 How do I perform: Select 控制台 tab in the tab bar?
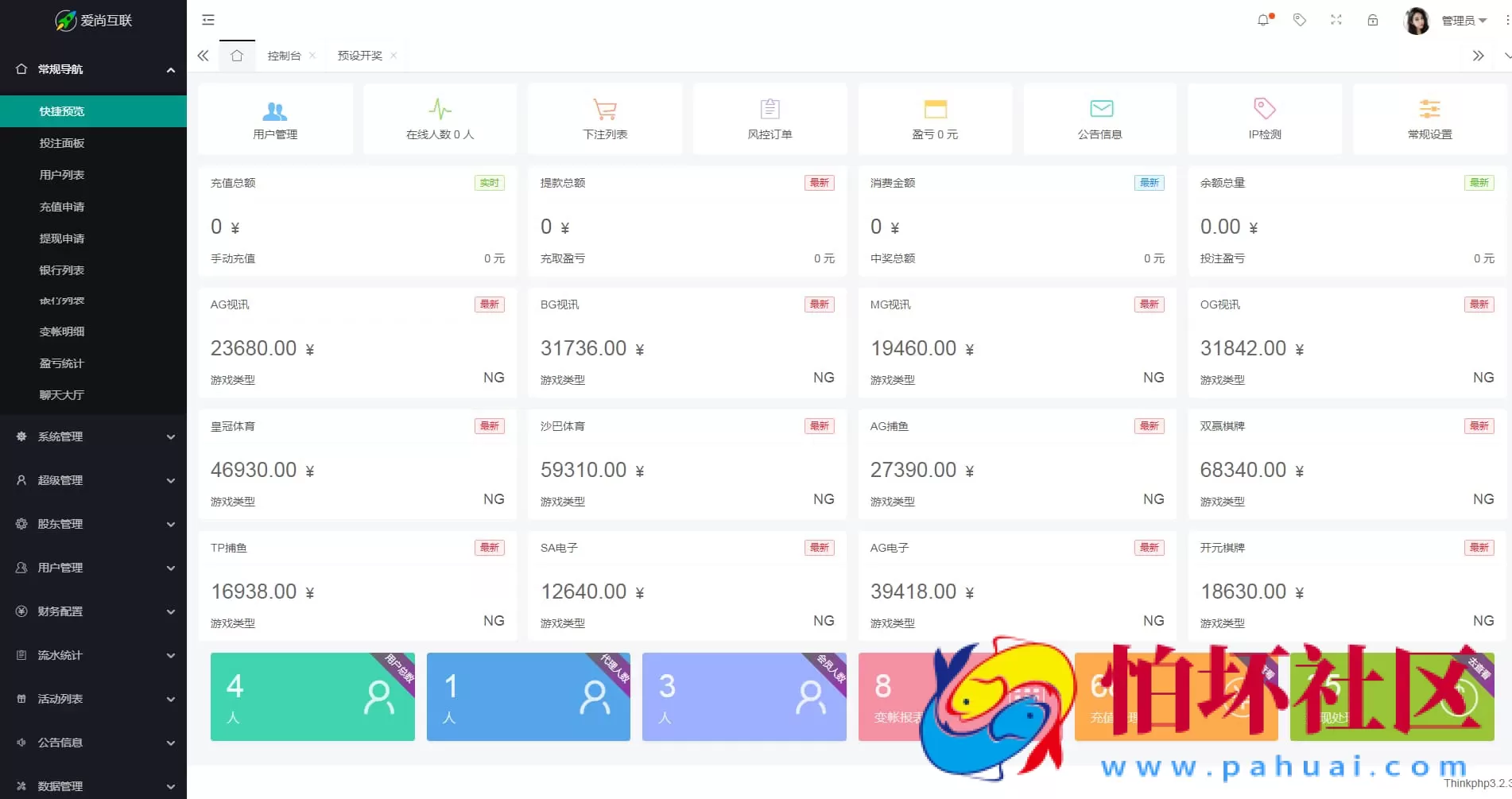(x=284, y=56)
